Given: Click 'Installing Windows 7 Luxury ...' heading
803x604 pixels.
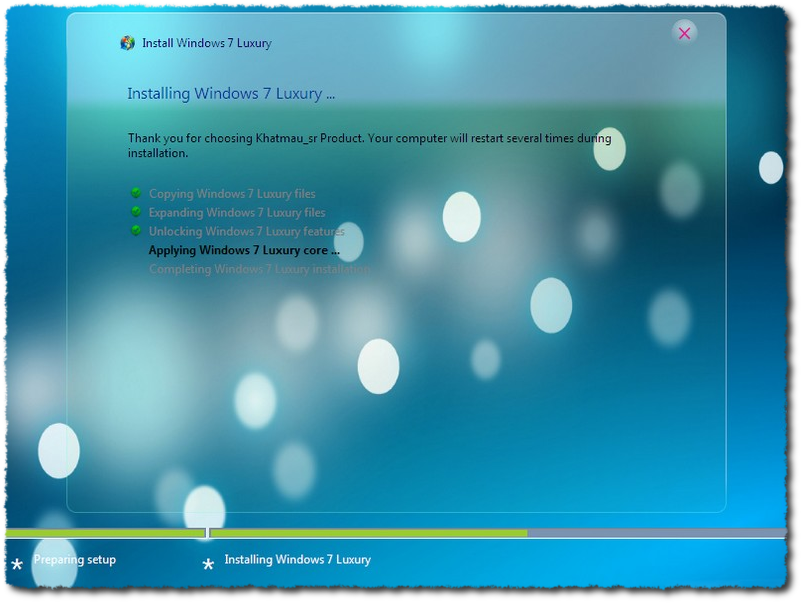Looking at the screenshot, I should 231,94.
